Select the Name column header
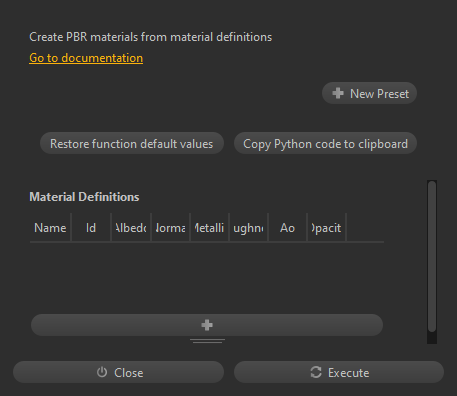This screenshot has height=396, width=457. point(50,228)
